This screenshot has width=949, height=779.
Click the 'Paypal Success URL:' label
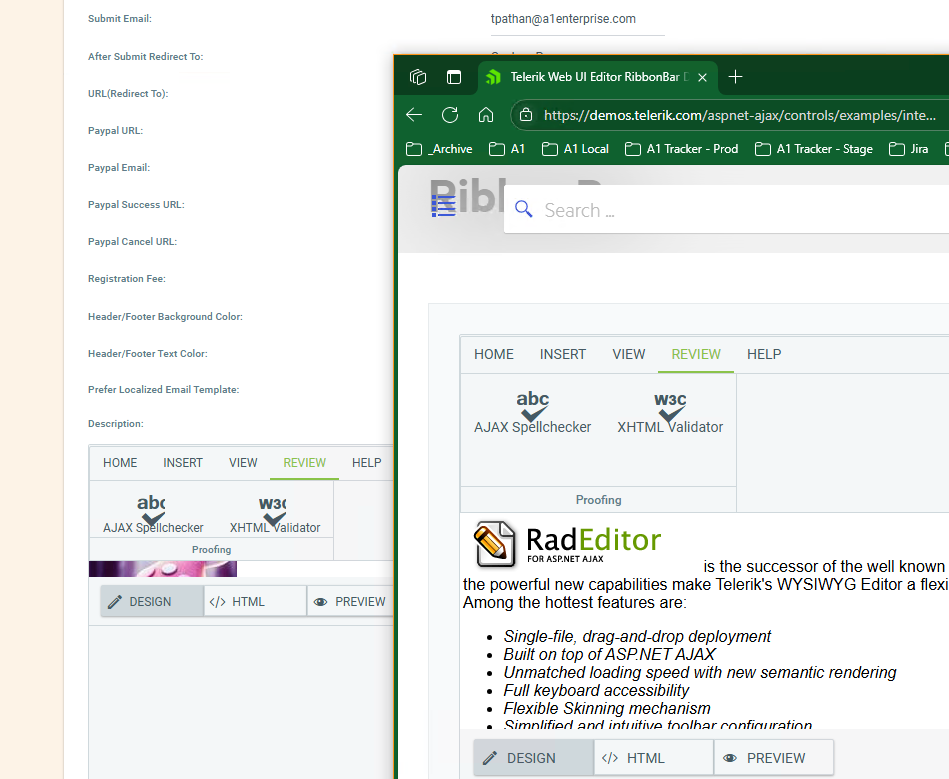(x=136, y=205)
